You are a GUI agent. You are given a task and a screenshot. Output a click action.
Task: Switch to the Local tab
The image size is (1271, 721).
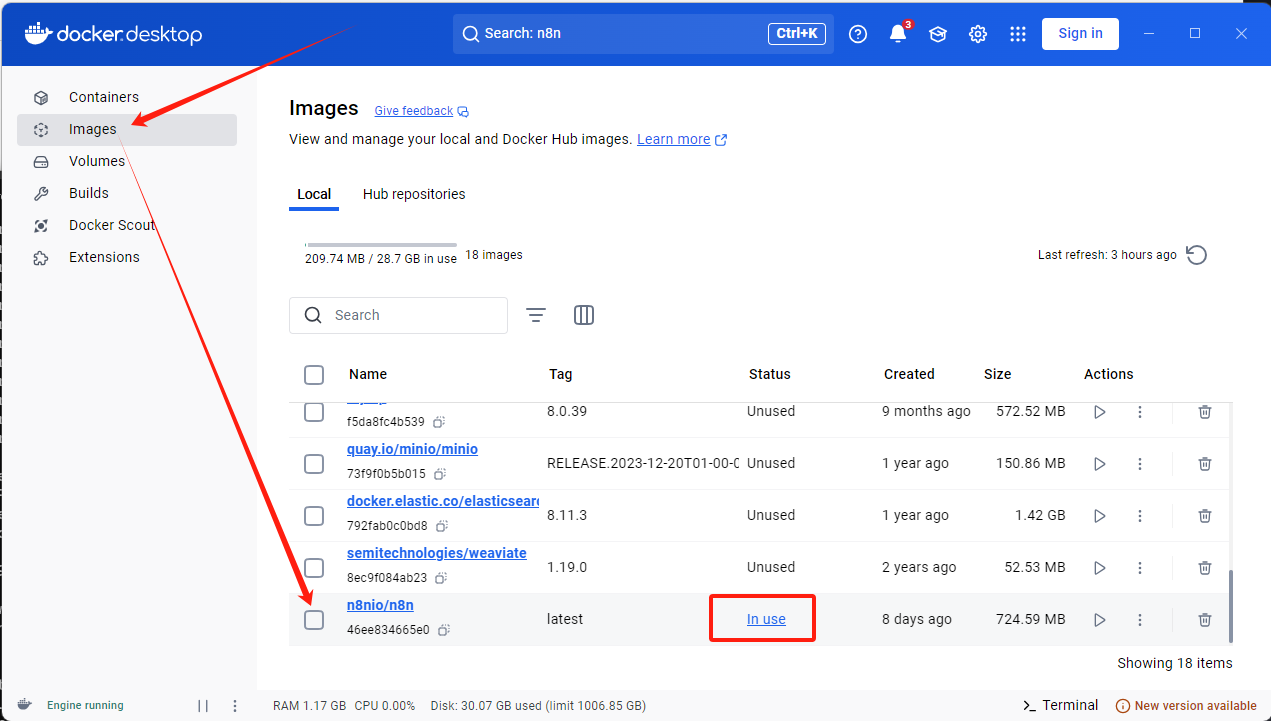314,194
